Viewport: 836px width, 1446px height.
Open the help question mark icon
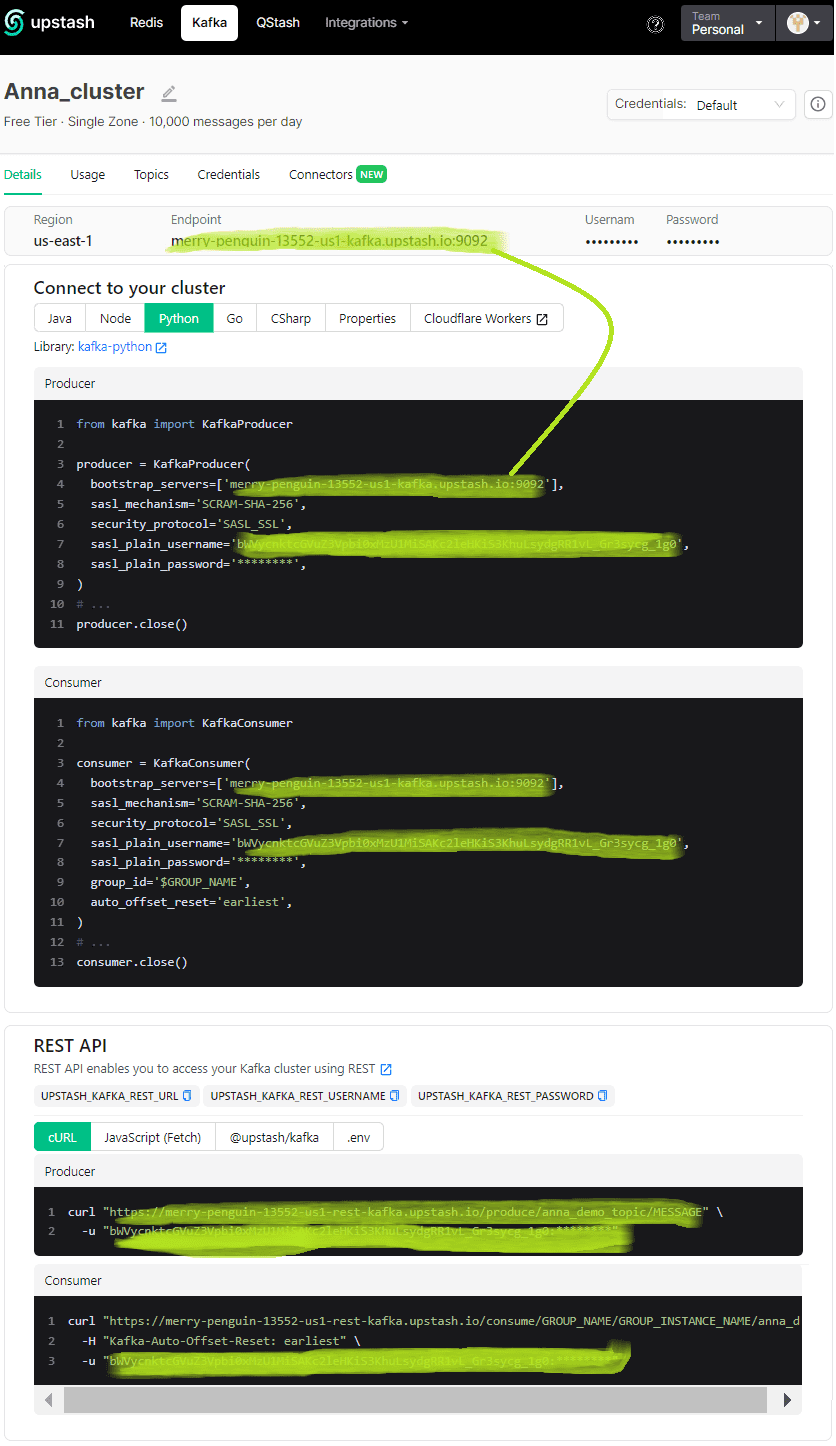tap(656, 24)
